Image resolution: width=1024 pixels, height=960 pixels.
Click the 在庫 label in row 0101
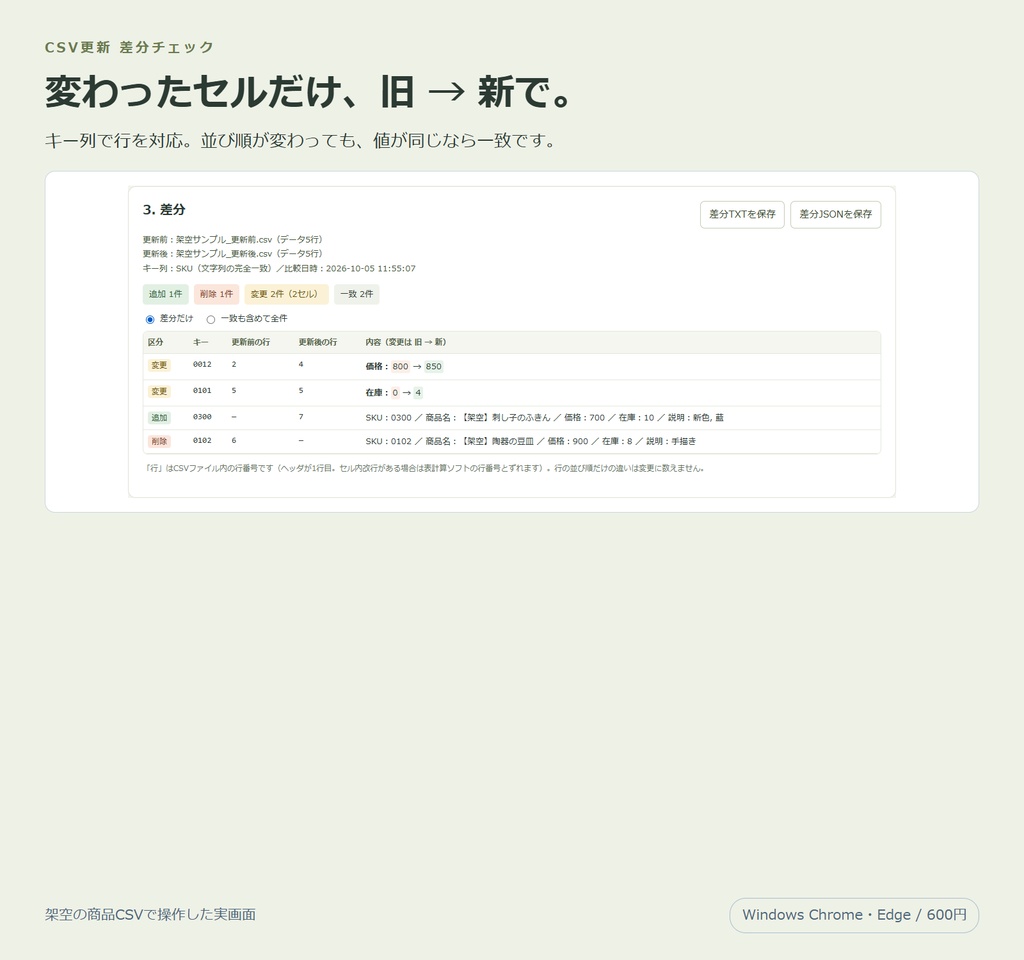[376, 392]
